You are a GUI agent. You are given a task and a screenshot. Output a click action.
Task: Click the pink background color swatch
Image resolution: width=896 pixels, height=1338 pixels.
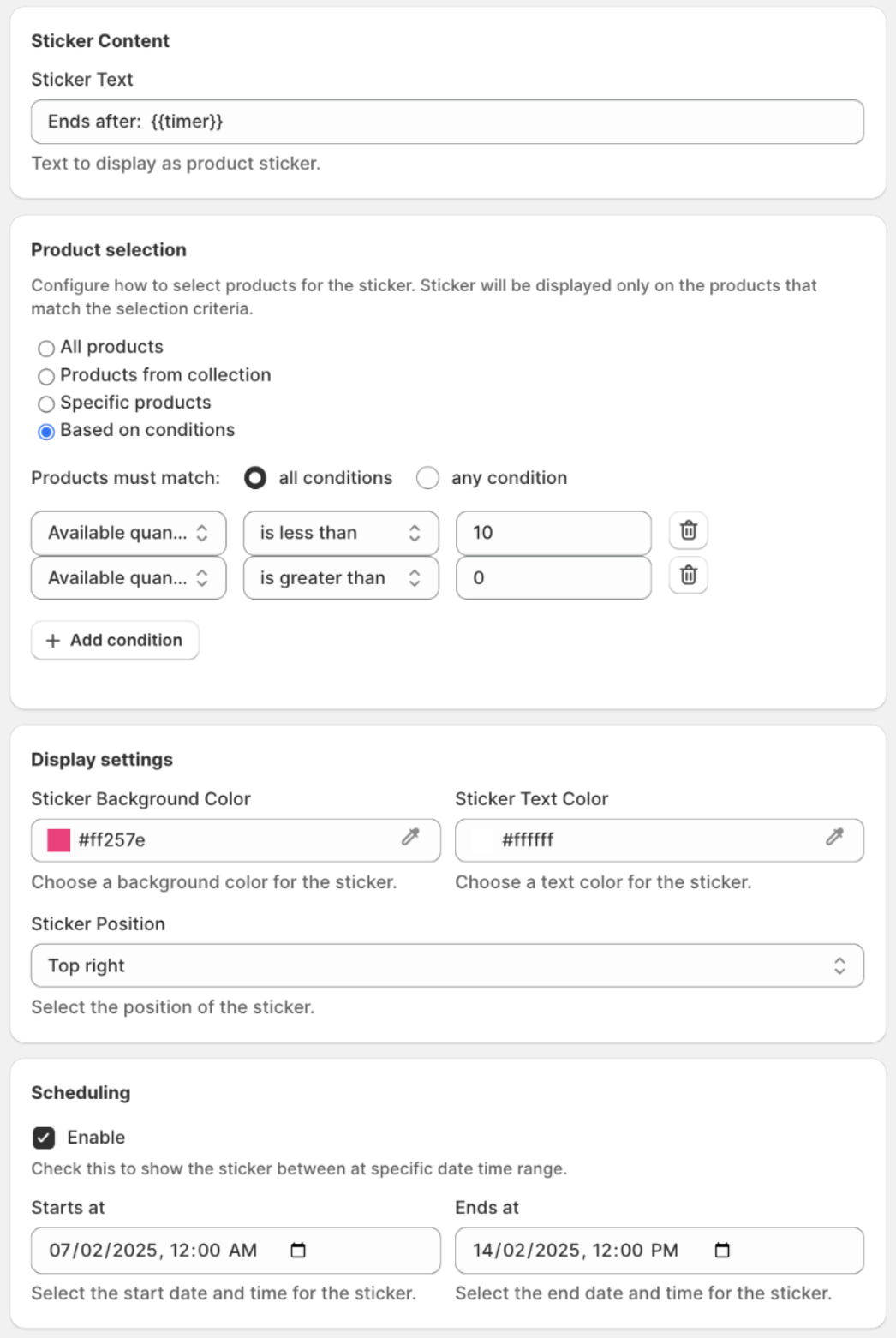click(x=58, y=840)
